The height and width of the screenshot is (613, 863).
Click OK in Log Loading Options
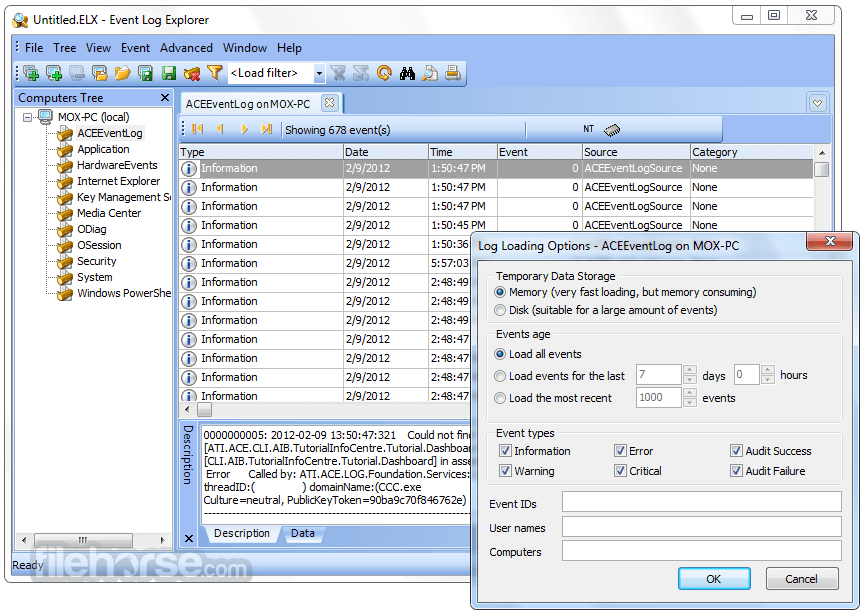(x=714, y=579)
